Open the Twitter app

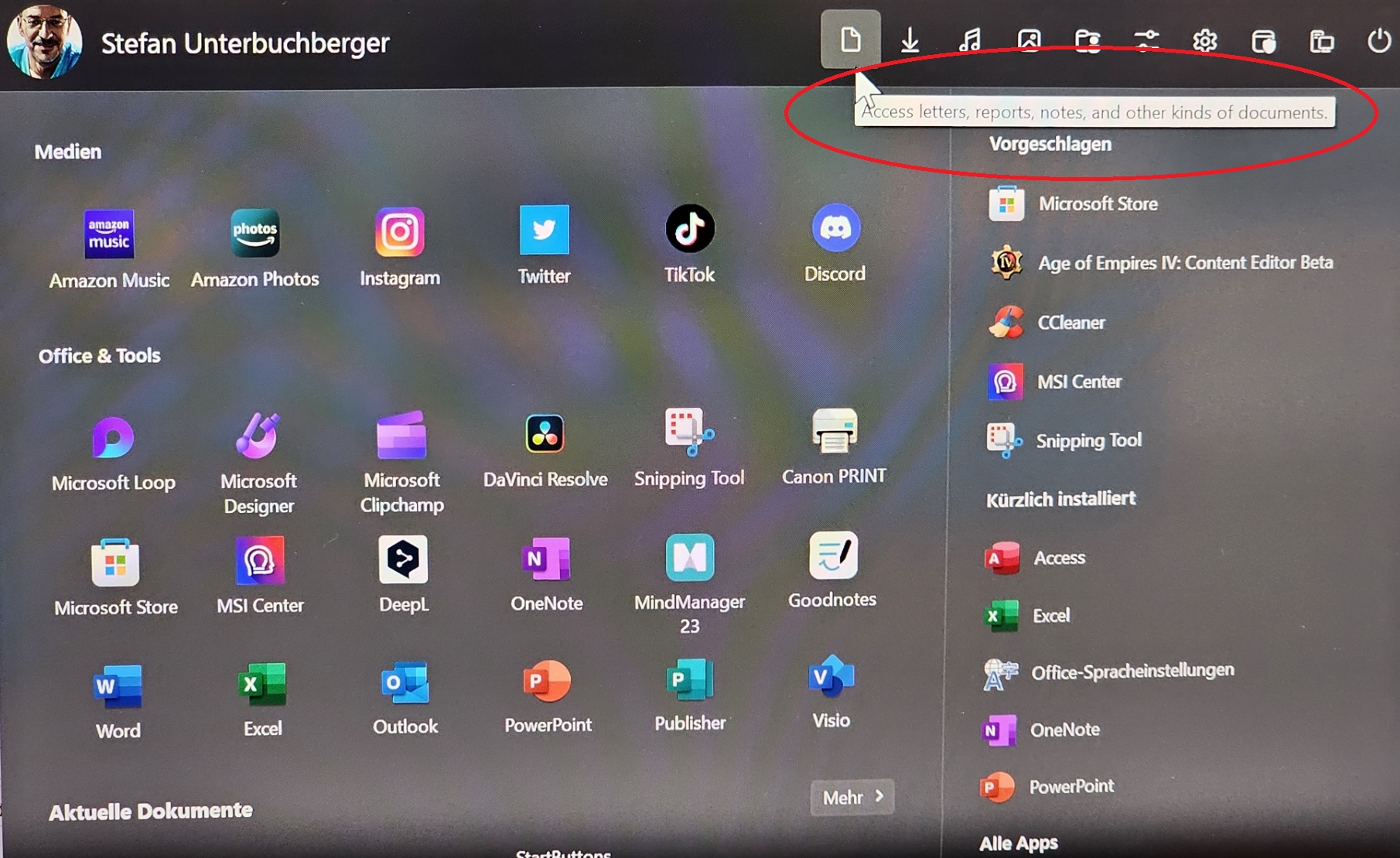(544, 244)
